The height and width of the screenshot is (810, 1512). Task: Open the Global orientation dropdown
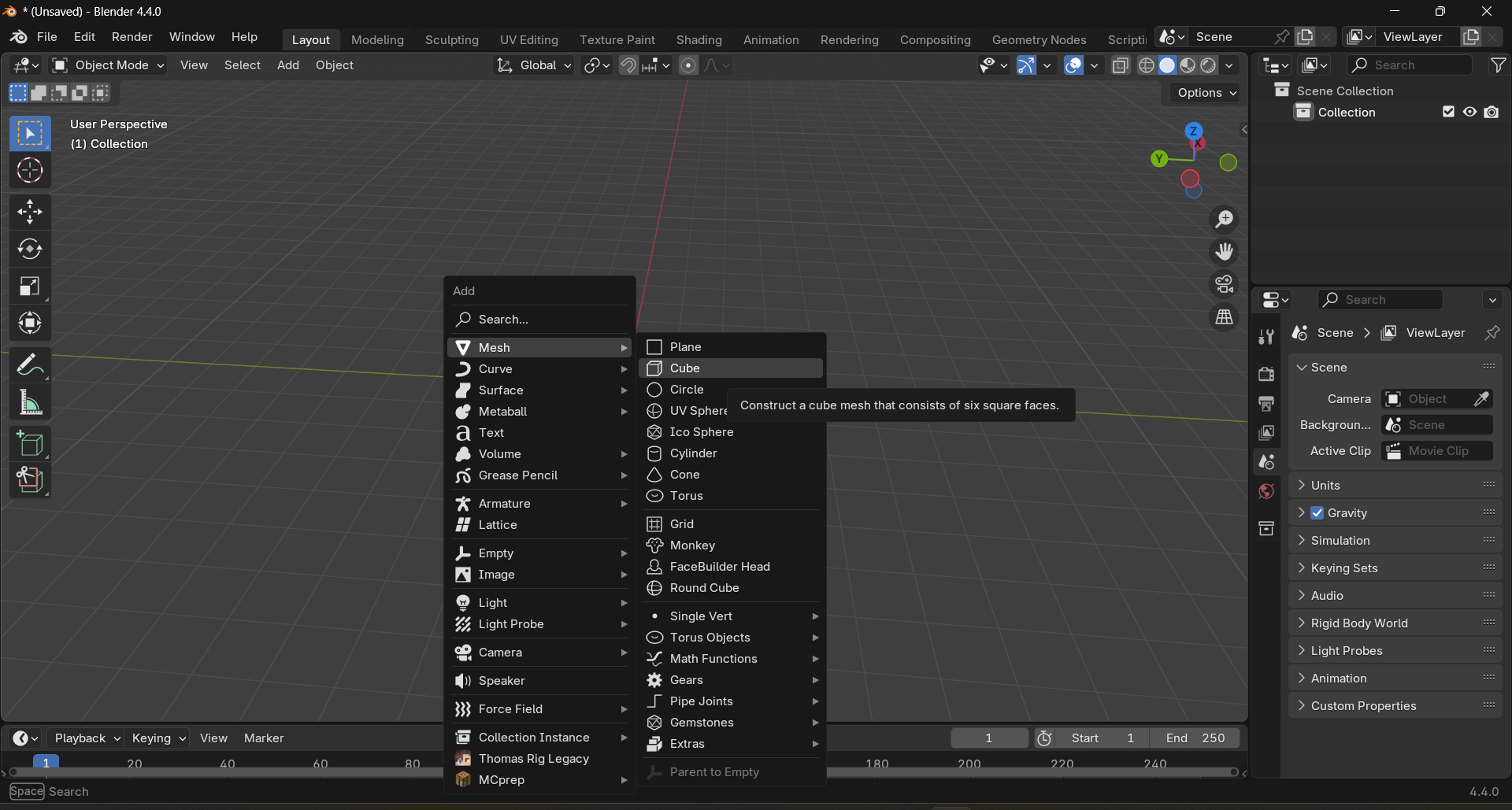(533, 65)
